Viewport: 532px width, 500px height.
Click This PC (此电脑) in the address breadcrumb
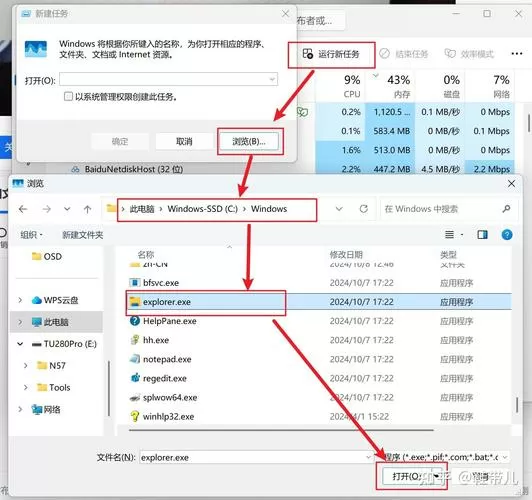(142, 209)
